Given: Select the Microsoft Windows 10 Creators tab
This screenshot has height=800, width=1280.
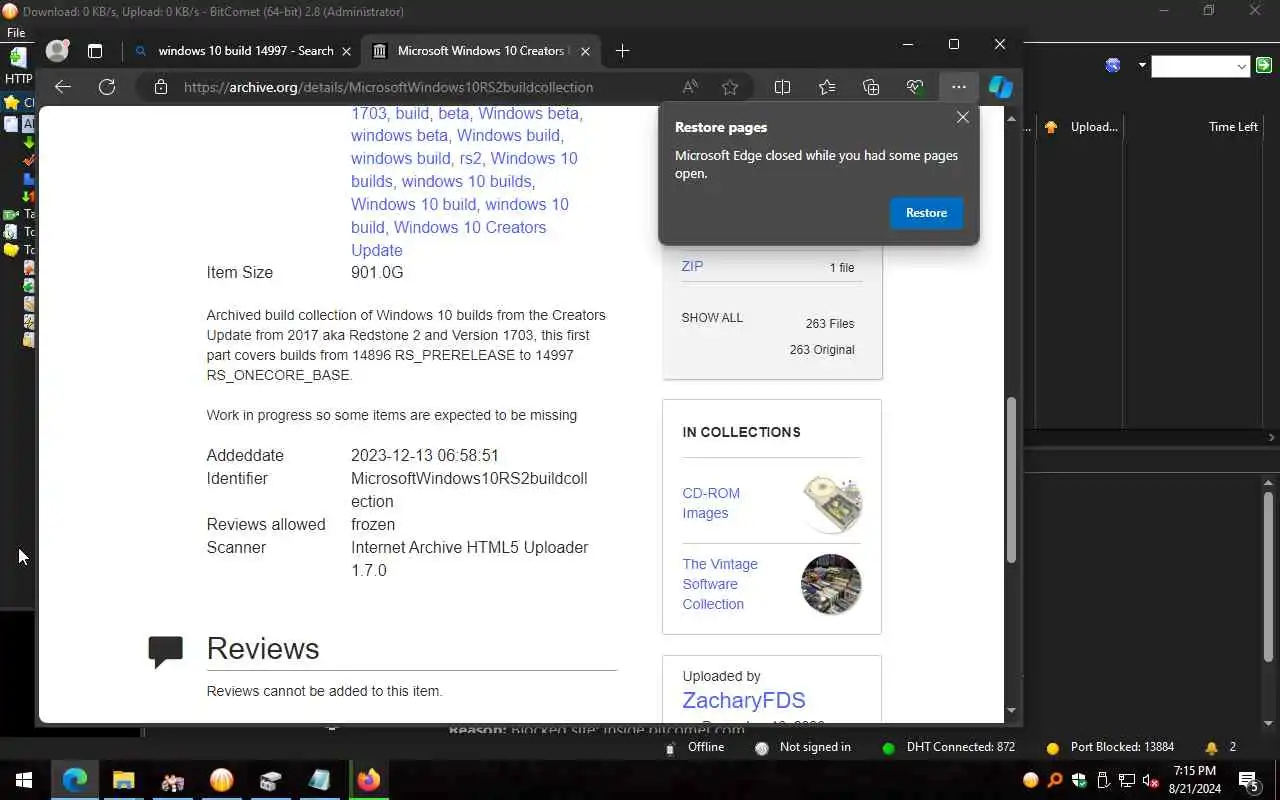Looking at the screenshot, I should [482, 51].
